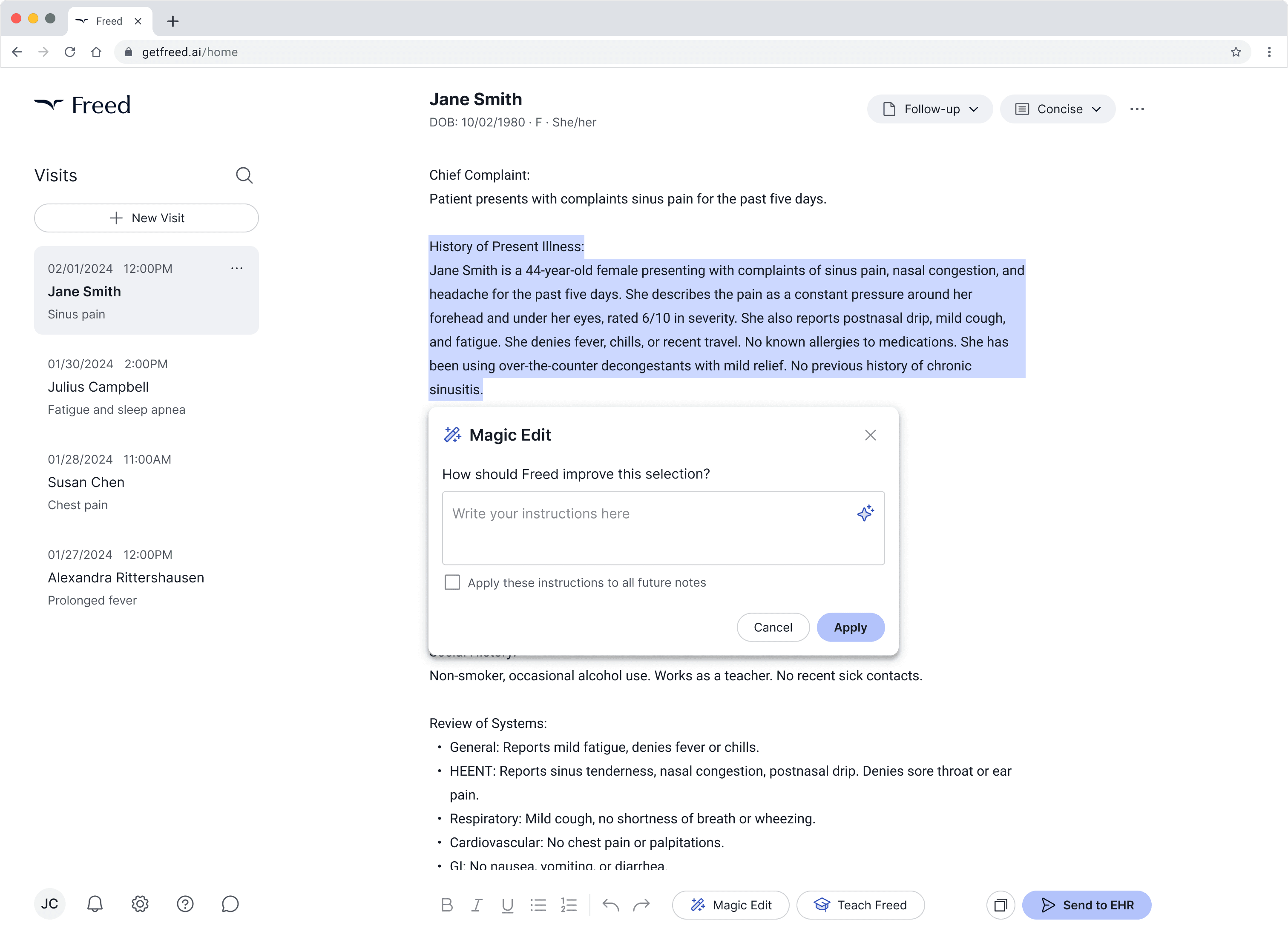Click the browser back arrow

[17, 52]
